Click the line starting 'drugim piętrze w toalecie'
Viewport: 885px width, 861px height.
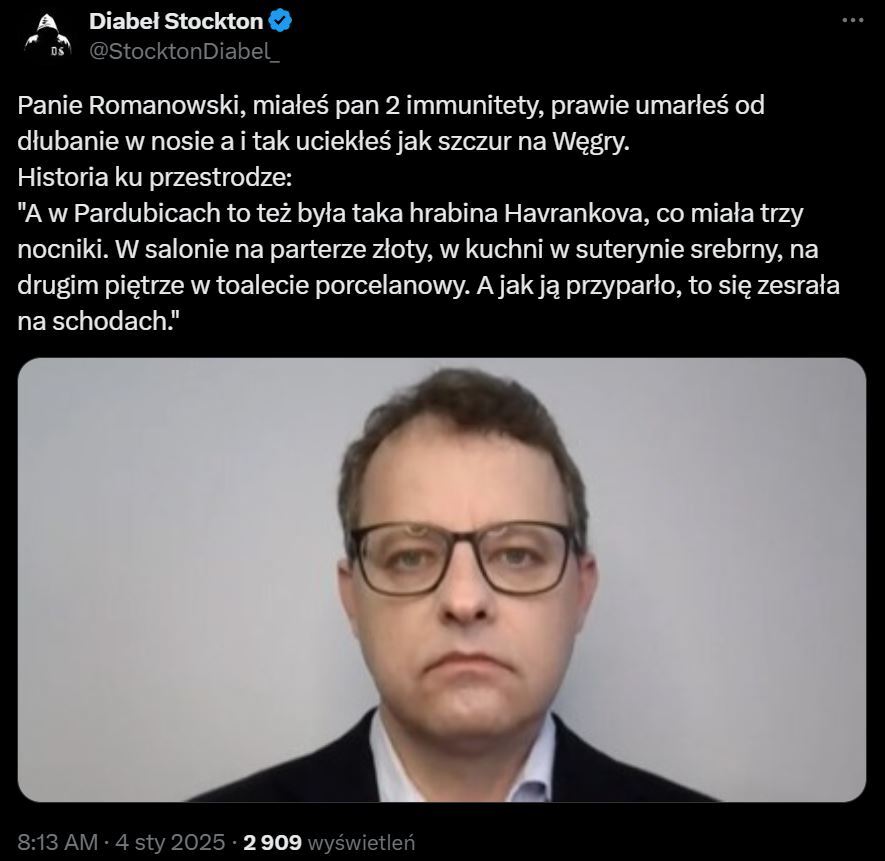click(x=428, y=286)
